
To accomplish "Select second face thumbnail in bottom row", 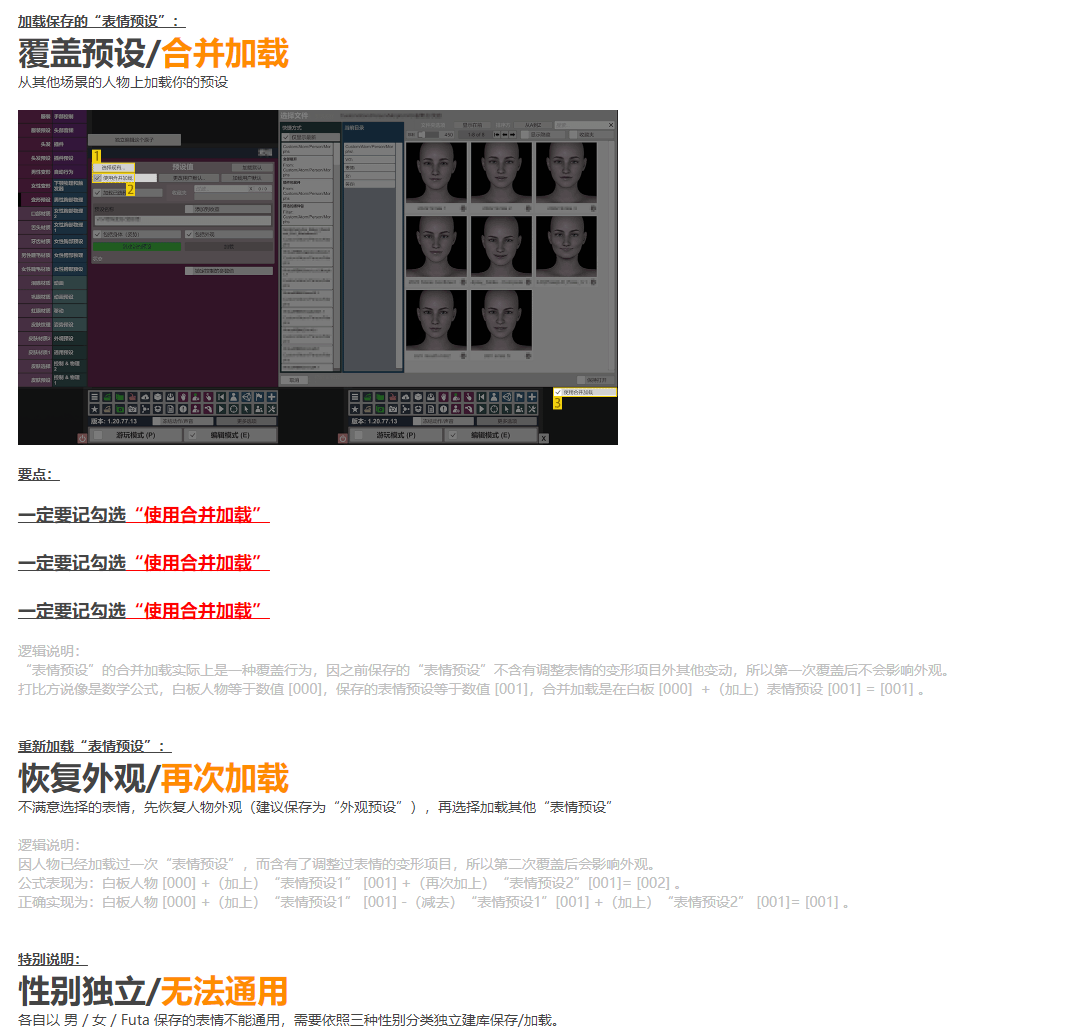I will (501, 318).
